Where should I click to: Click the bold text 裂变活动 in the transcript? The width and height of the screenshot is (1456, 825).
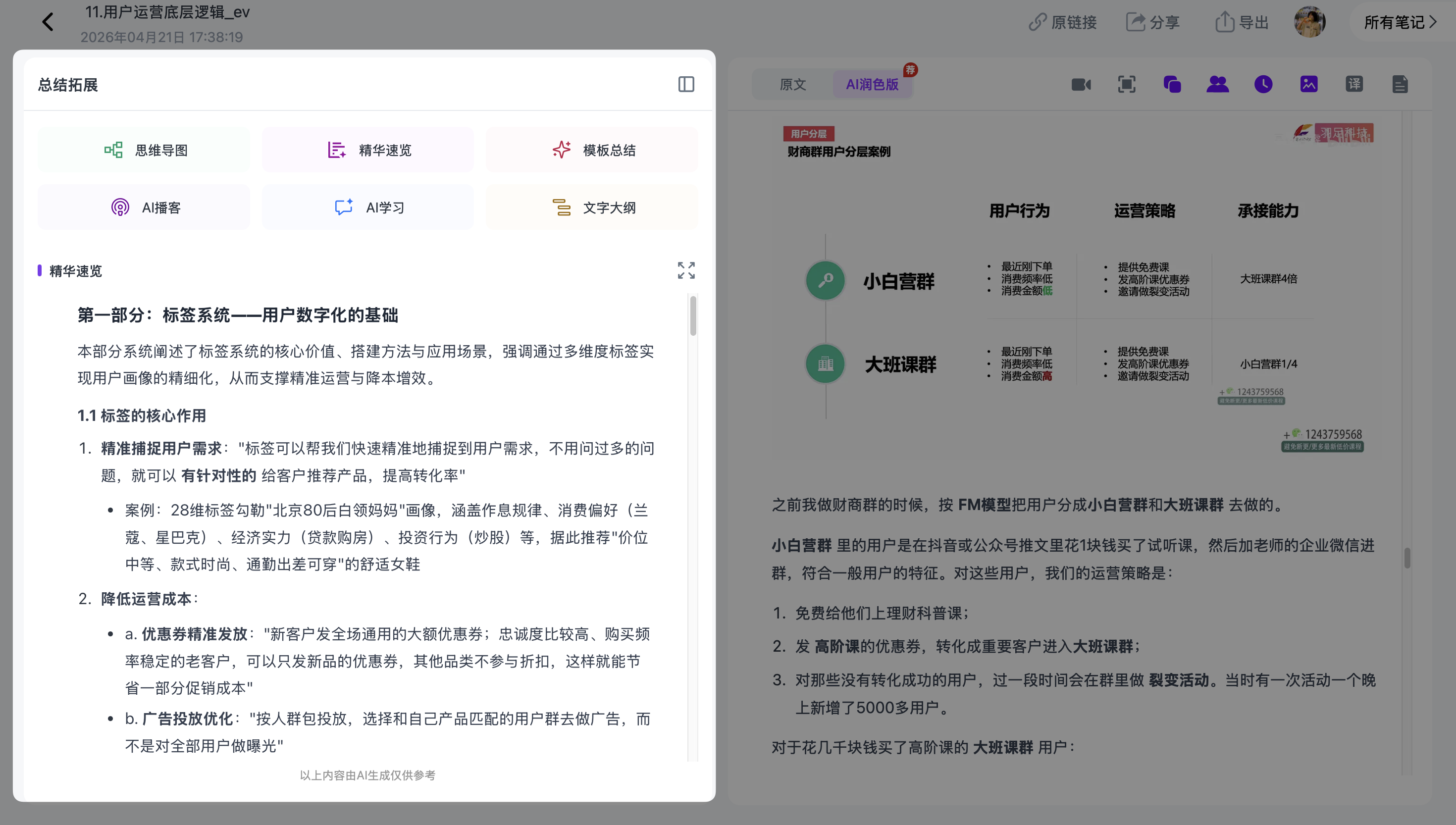[x=1179, y=680]
